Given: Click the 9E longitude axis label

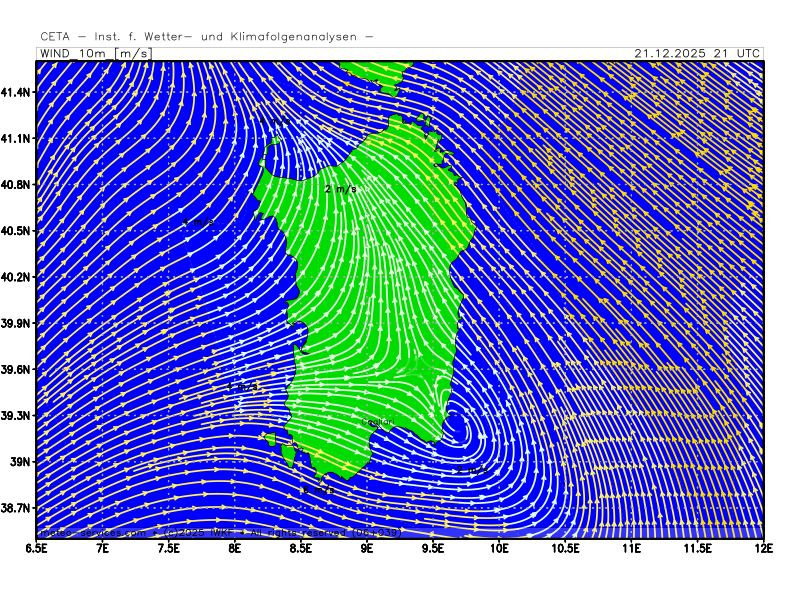Looking at the screenshot, I should [367, 548].
